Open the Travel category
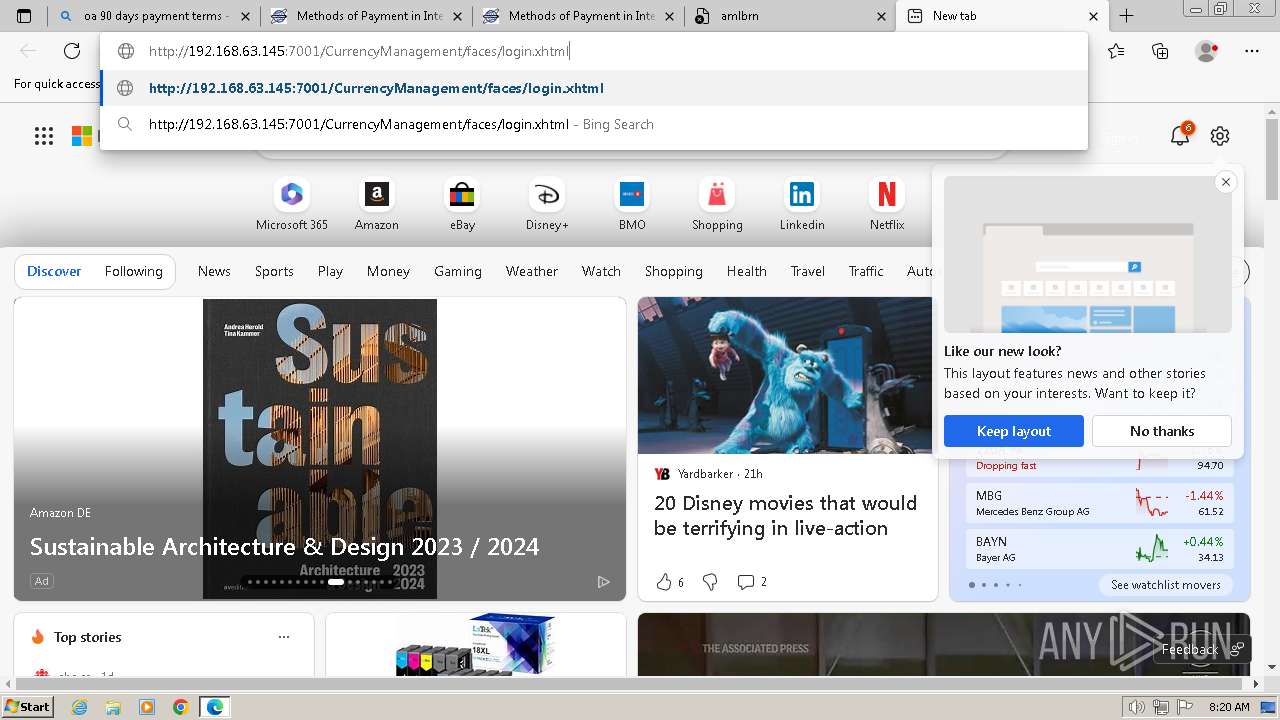This screenshot has height=720, width=1280. coord(808,271)
